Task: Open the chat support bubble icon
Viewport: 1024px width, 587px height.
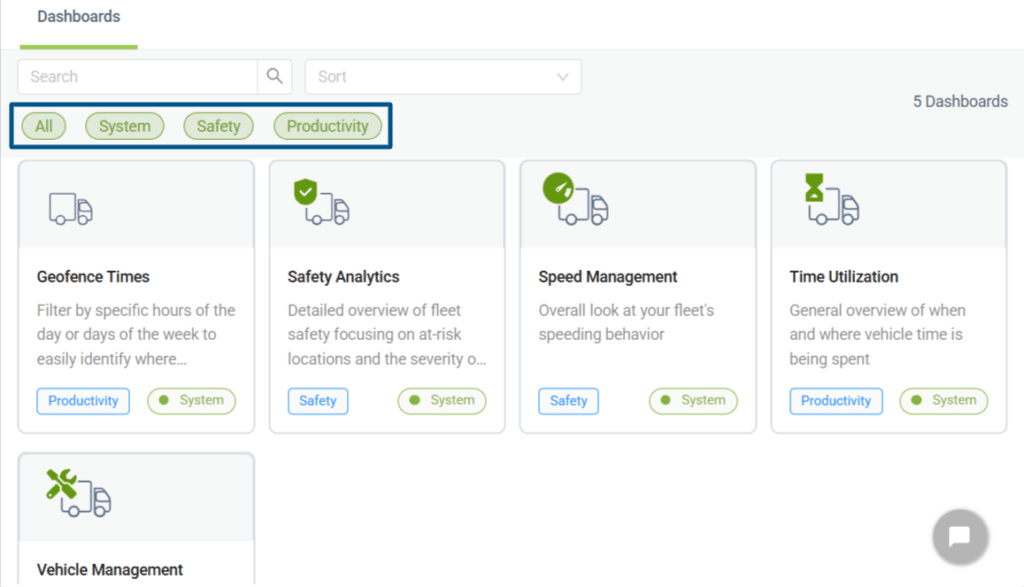Action: tap(959, 536)
